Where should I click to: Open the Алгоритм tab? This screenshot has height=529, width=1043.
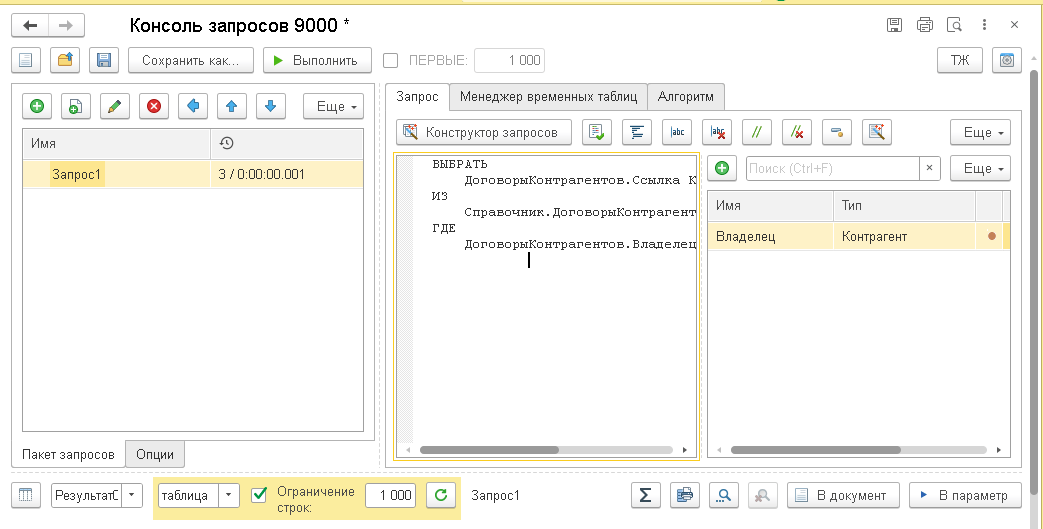coord(686,97)
